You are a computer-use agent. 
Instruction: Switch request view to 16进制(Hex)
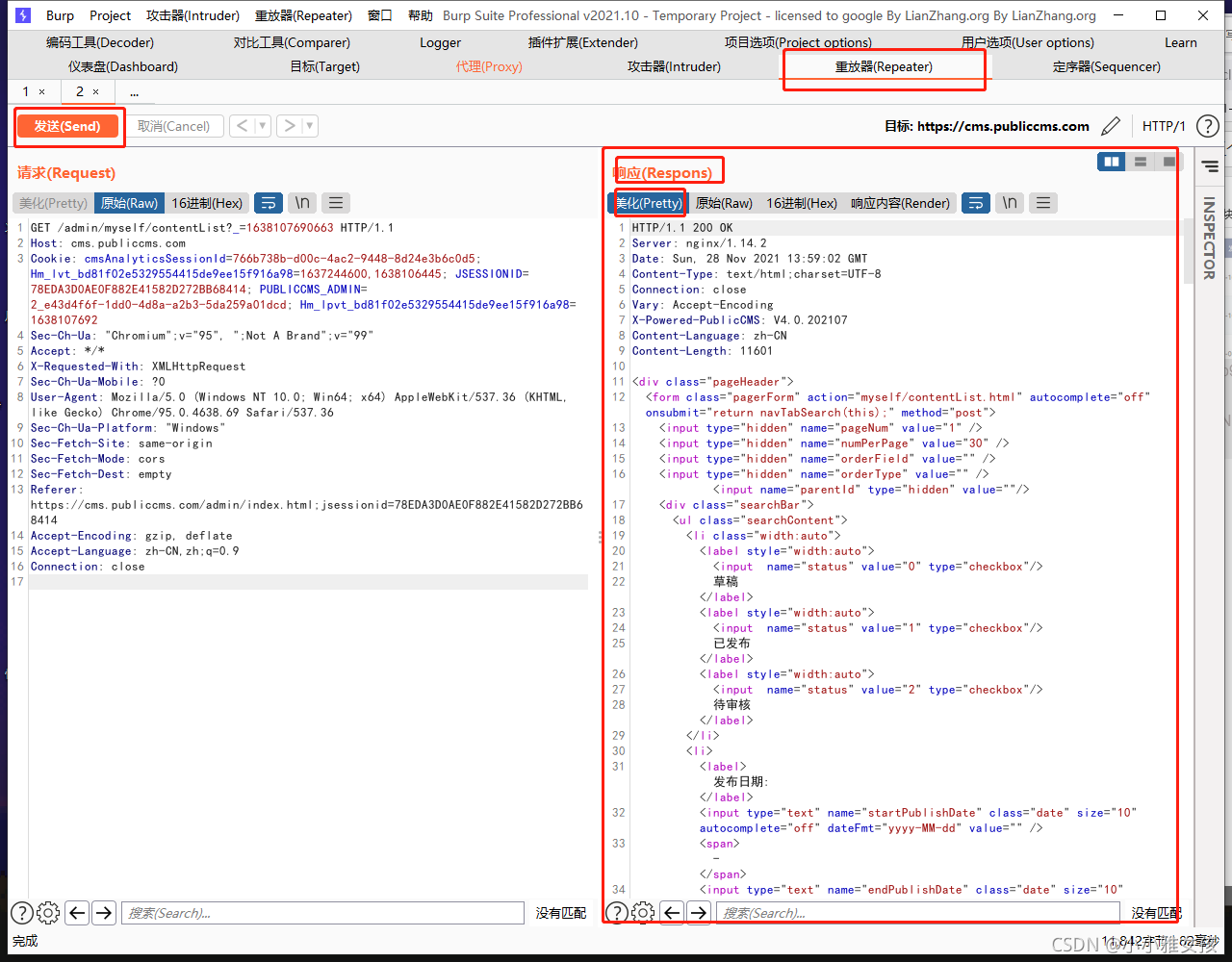click(207, 203)
